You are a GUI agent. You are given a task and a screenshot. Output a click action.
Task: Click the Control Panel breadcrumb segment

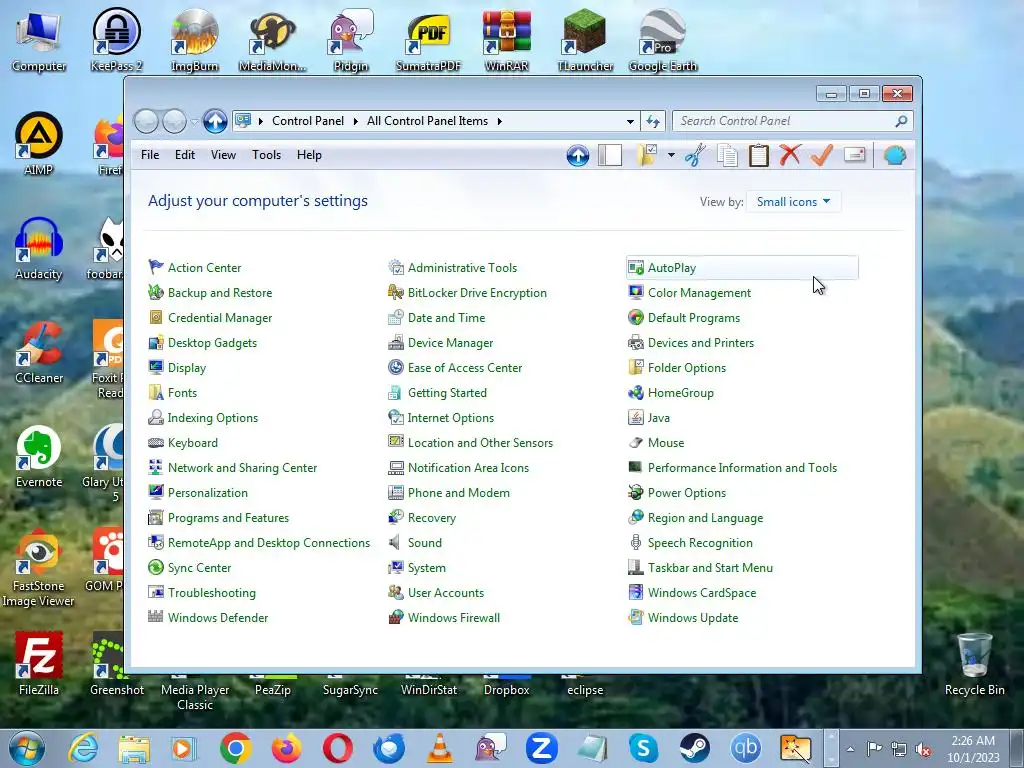pos(308,121)
